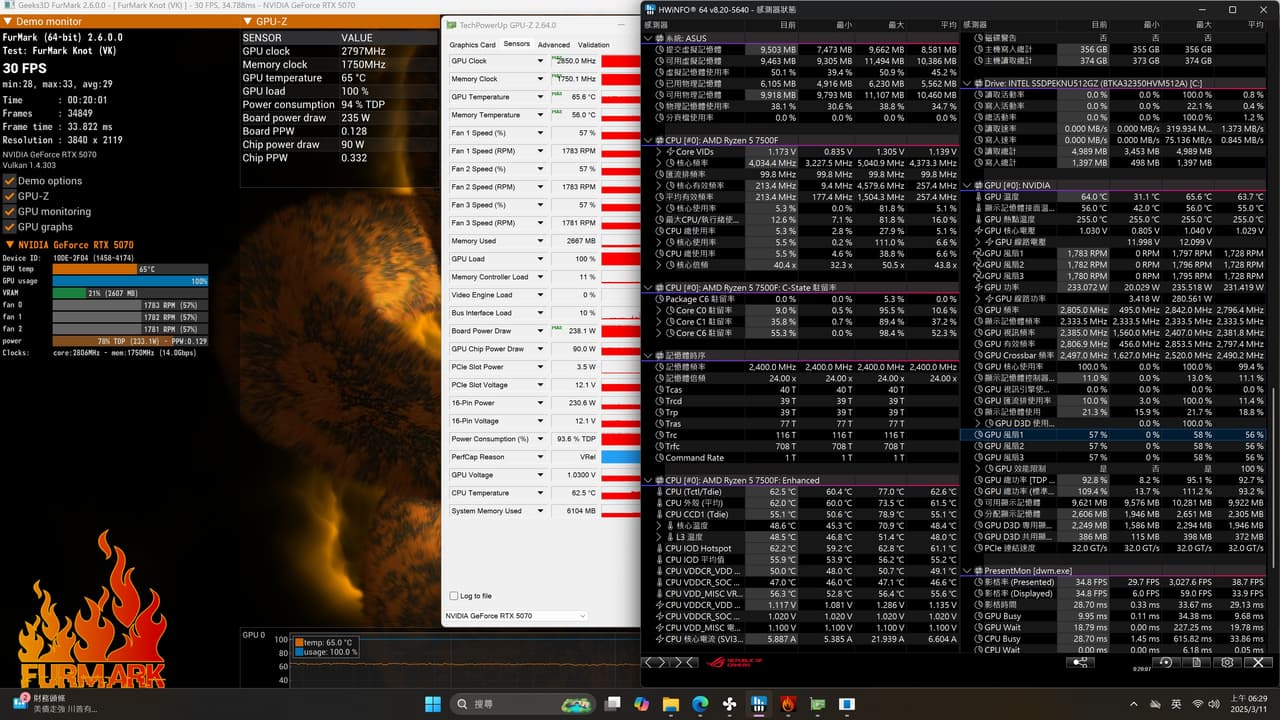1280x720 pixels.
Task: Switch input language indicator in tray
Action: pyautogui.click(x=1176, y=704)
